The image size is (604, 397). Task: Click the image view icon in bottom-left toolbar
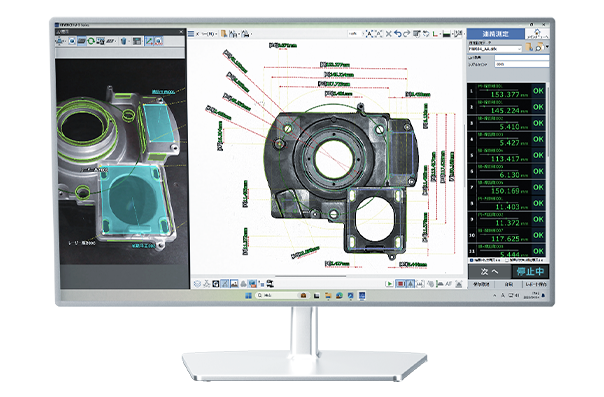coord(234,284)
